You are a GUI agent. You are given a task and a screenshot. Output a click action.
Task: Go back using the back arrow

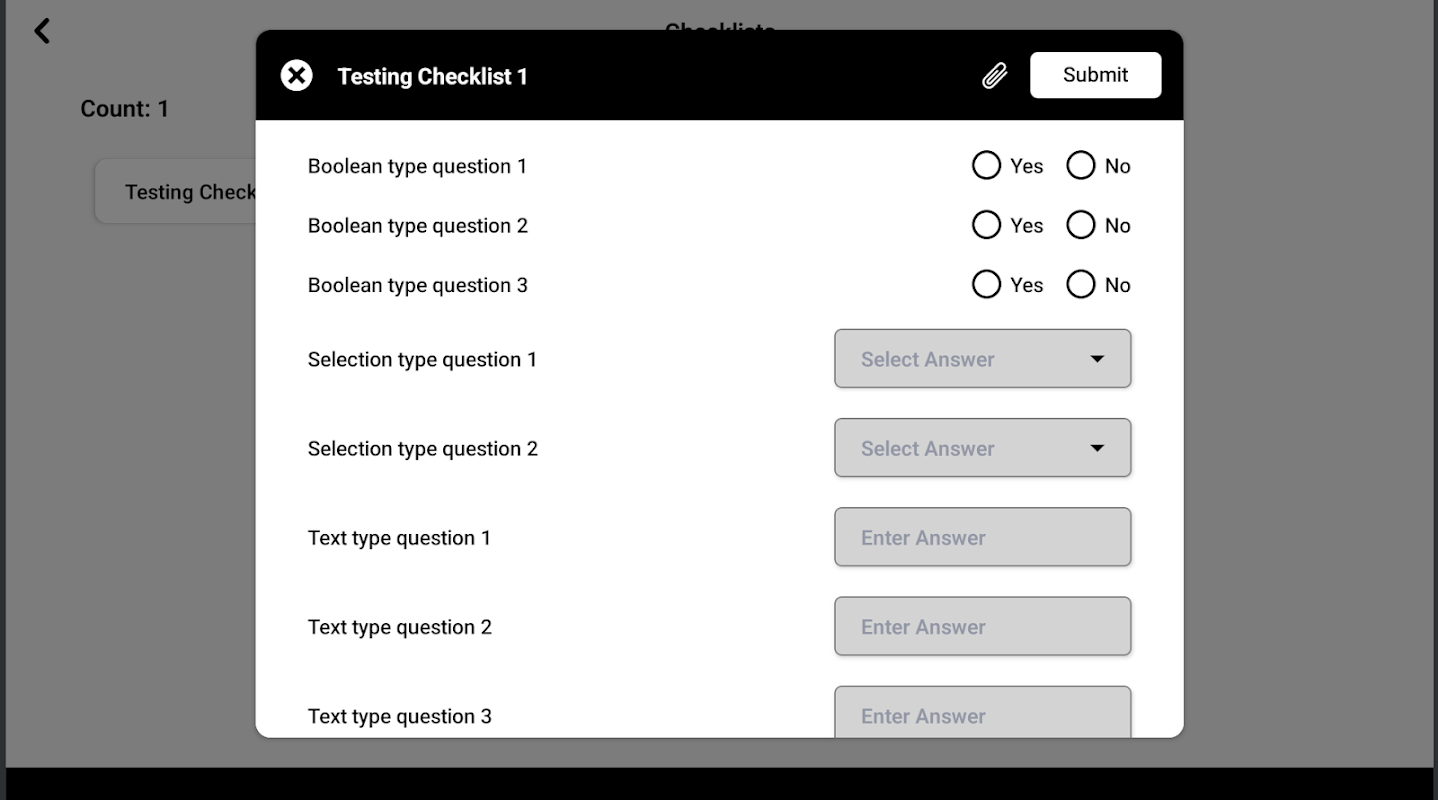click(x=42, y=31)
